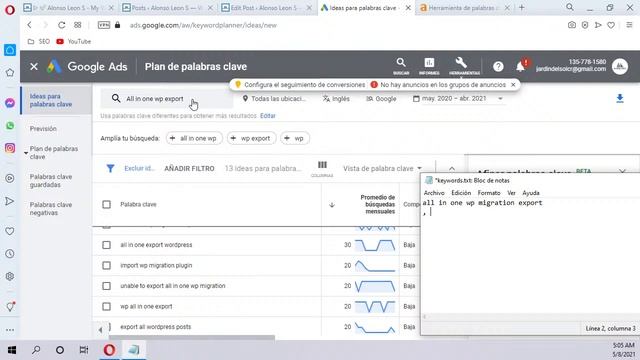Open Google Ads search (Buscar) tool

(401, 66)
